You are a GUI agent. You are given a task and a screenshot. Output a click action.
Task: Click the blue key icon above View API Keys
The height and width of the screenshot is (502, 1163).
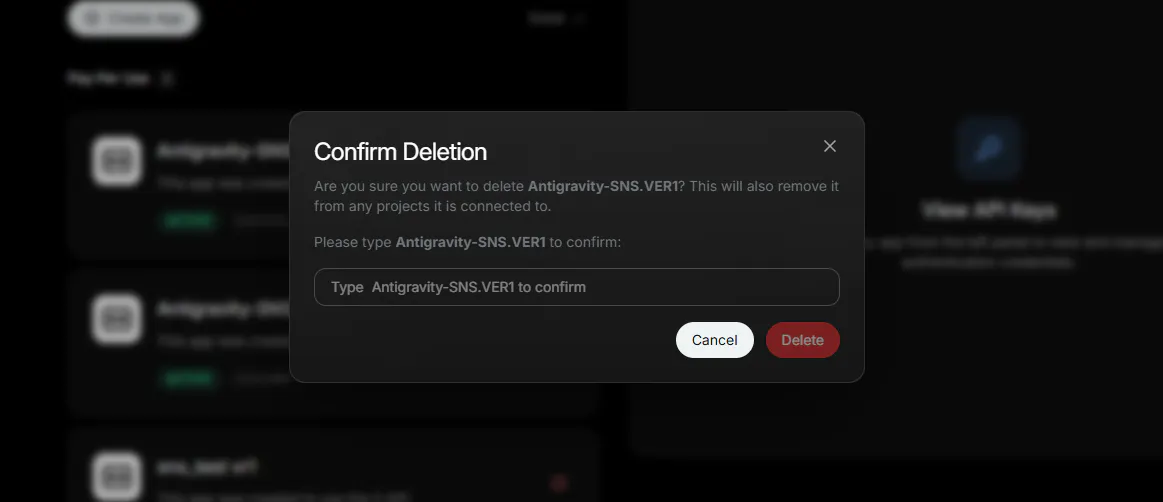pos(988,148)
